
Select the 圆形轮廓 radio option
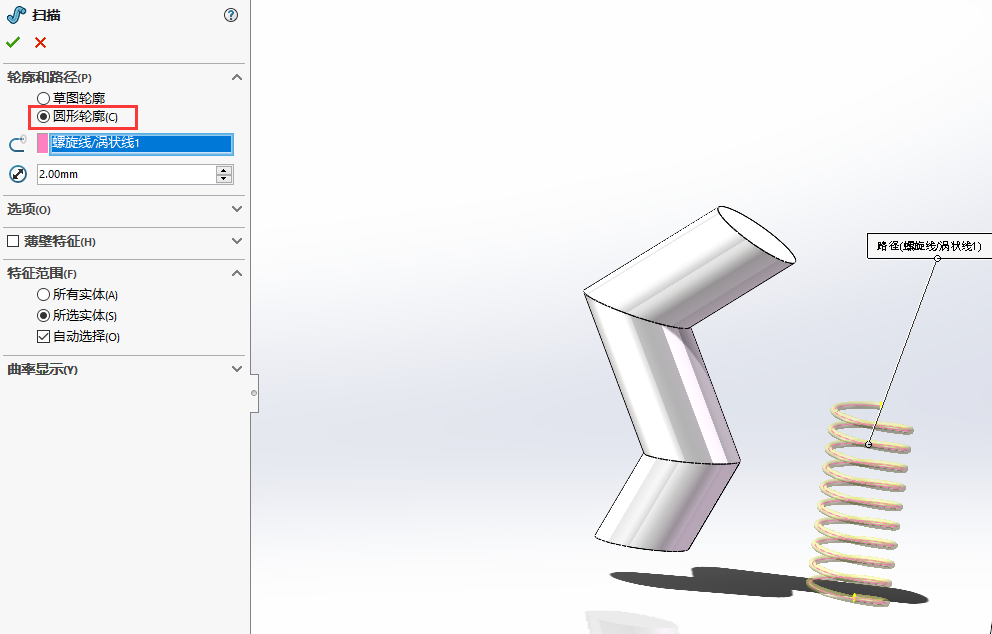click(x=43, y=116)
